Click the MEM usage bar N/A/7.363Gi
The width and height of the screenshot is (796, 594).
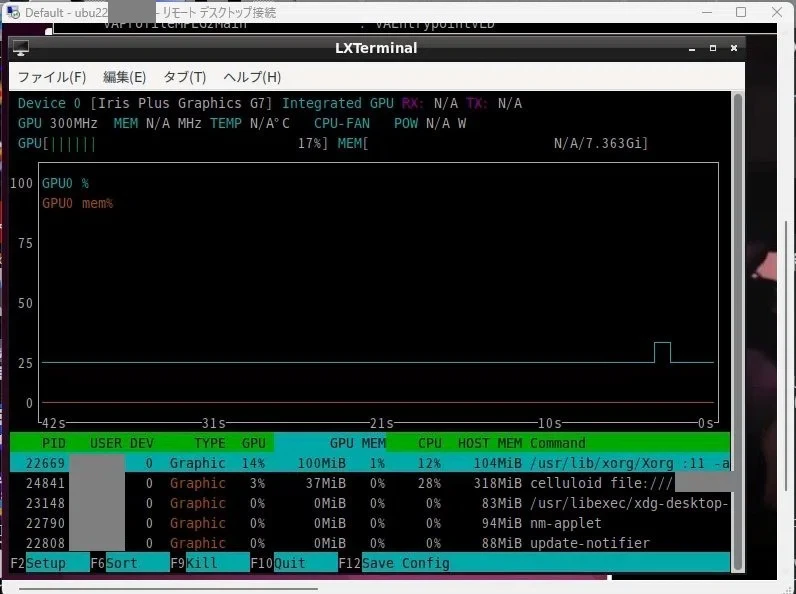coord(493,144)
